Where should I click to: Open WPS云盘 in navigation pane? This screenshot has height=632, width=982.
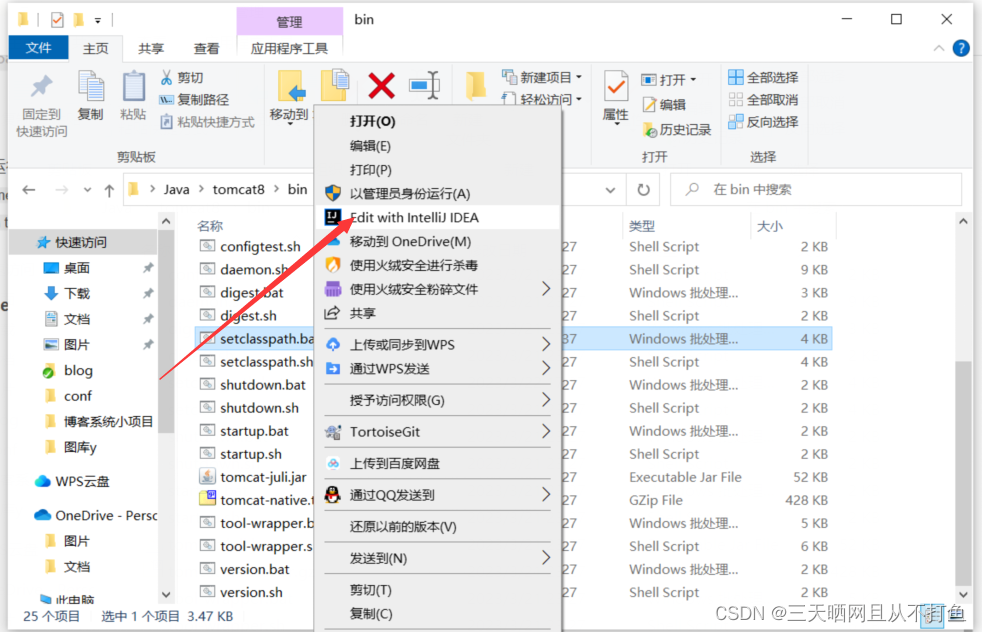click(x=81, y=481)
